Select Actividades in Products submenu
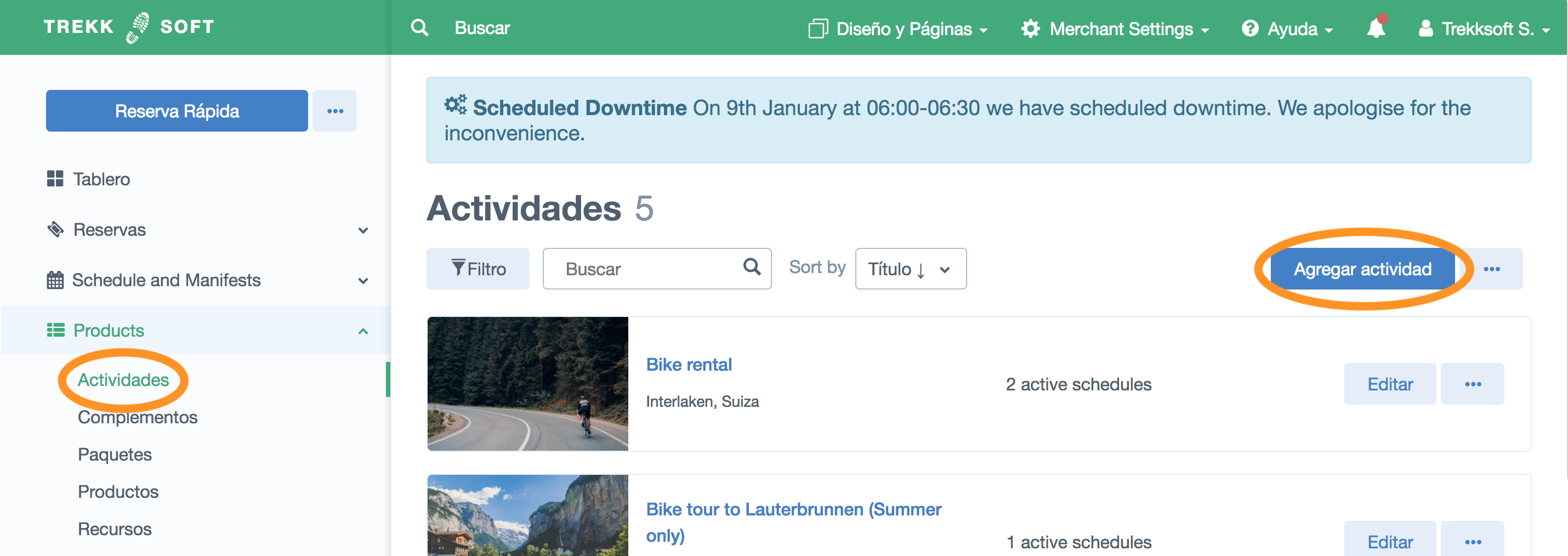Viewport: 1568px width, 556px height. pyautogui.click(x=123, y=379)
